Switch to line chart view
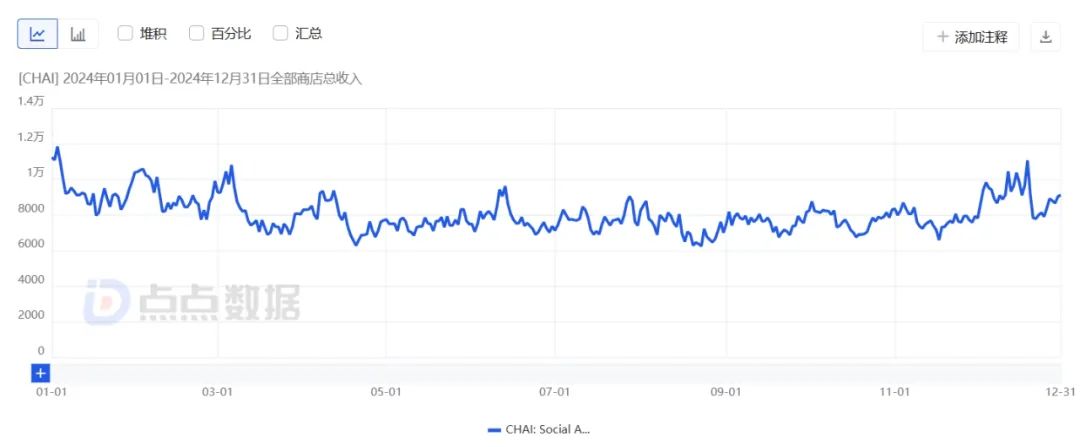1080x447 pixels. 38,34
